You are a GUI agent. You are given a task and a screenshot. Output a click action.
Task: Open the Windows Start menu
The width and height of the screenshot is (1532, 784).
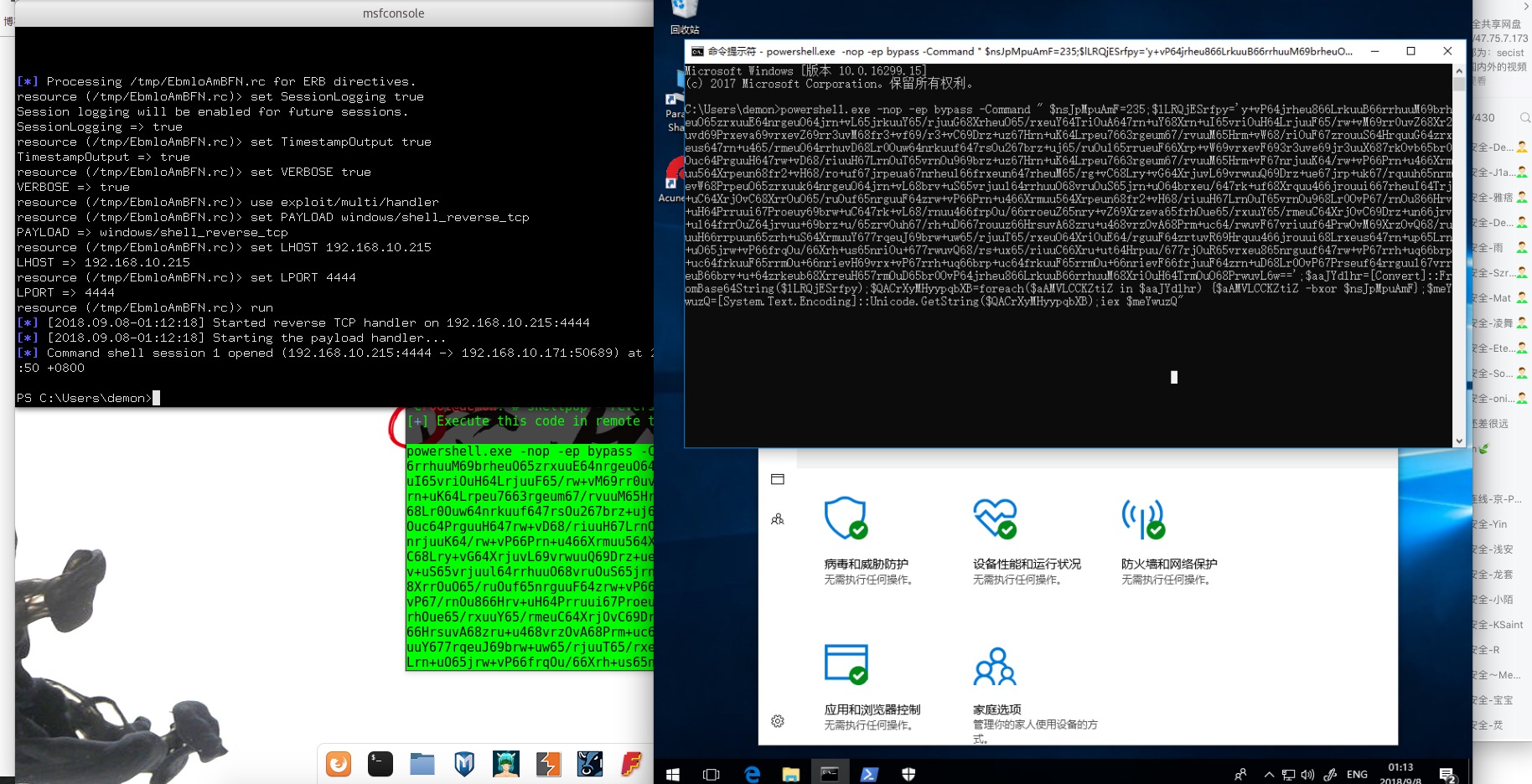[x=672, y=774]
